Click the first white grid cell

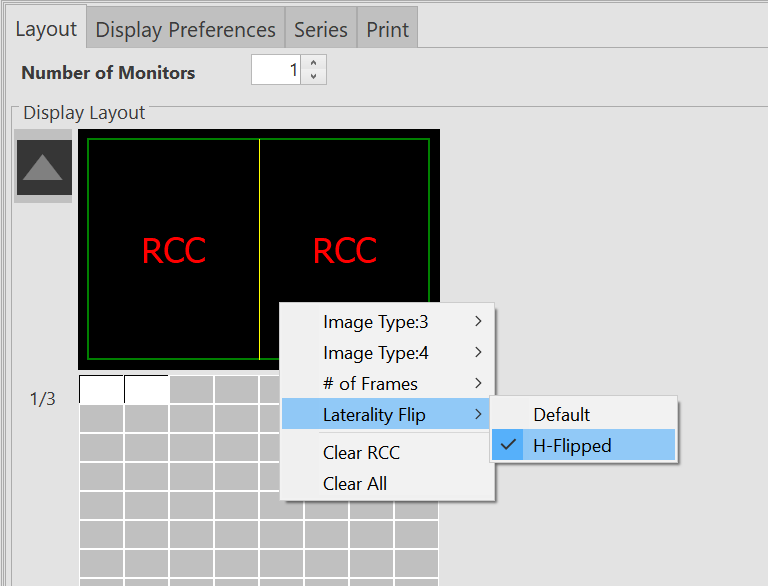(101, 390)
